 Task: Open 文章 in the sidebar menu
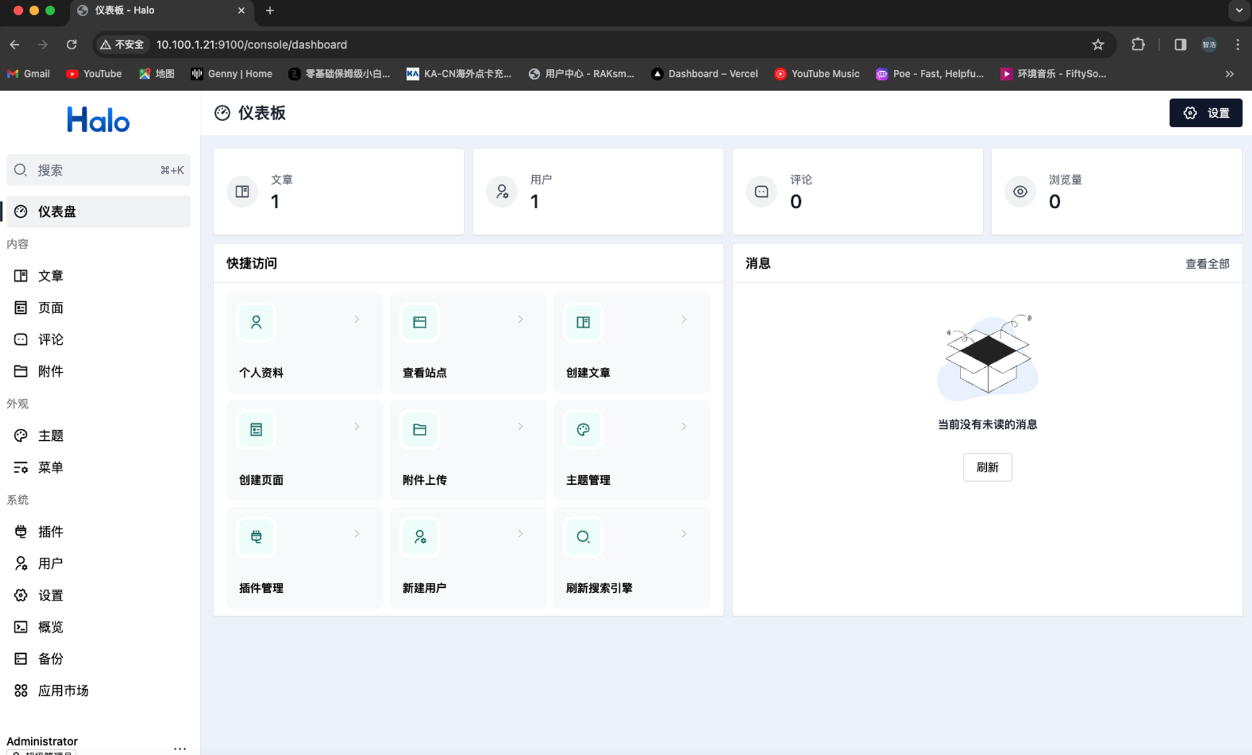point(50,276)
